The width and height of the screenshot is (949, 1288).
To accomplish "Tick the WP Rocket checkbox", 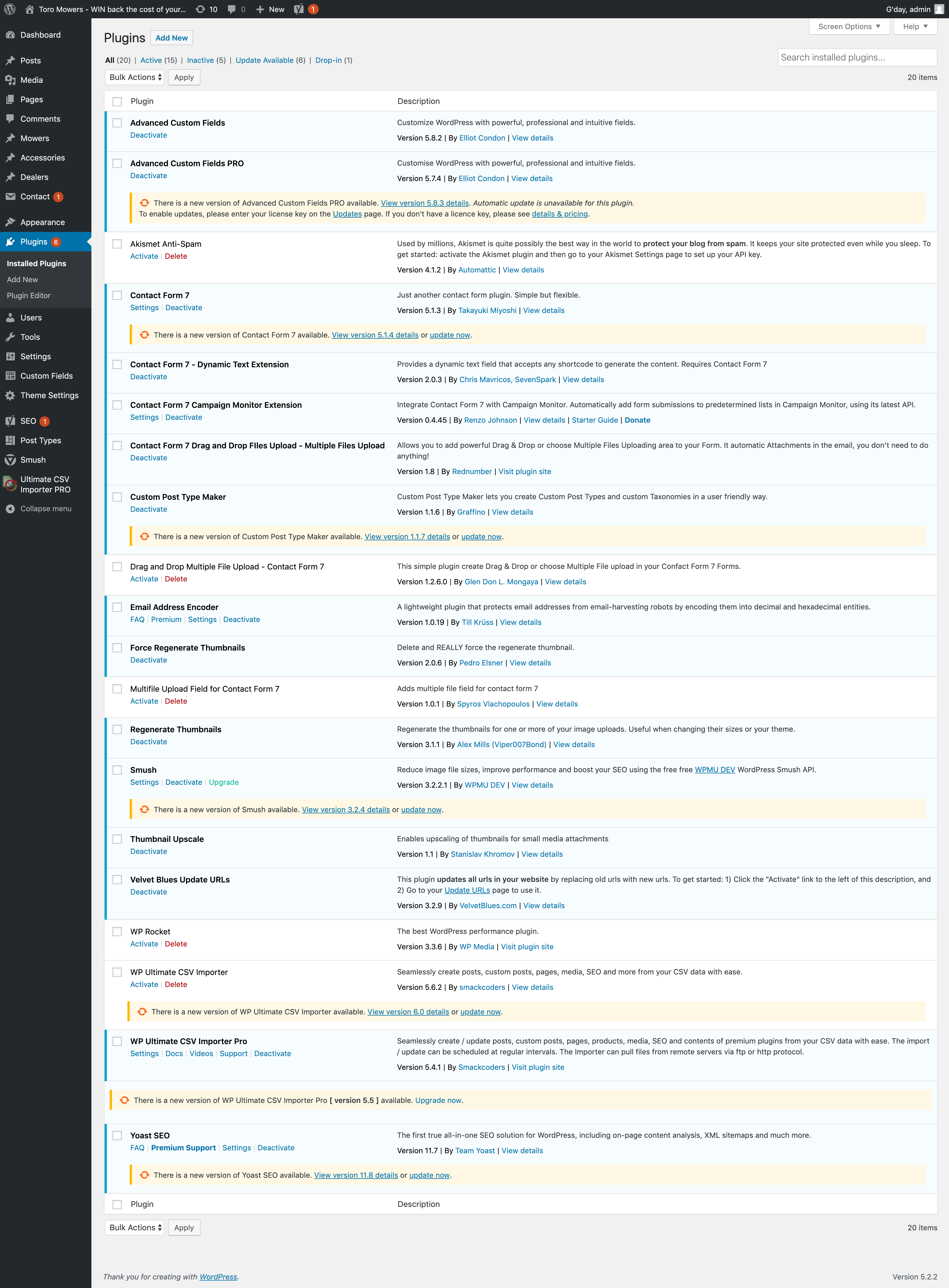I will 117,932.
